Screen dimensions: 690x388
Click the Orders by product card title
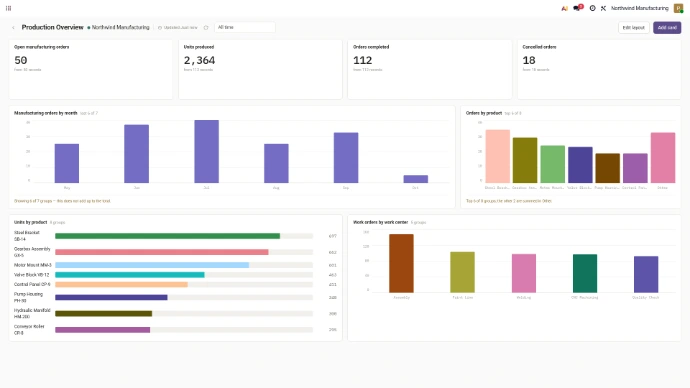484,113
